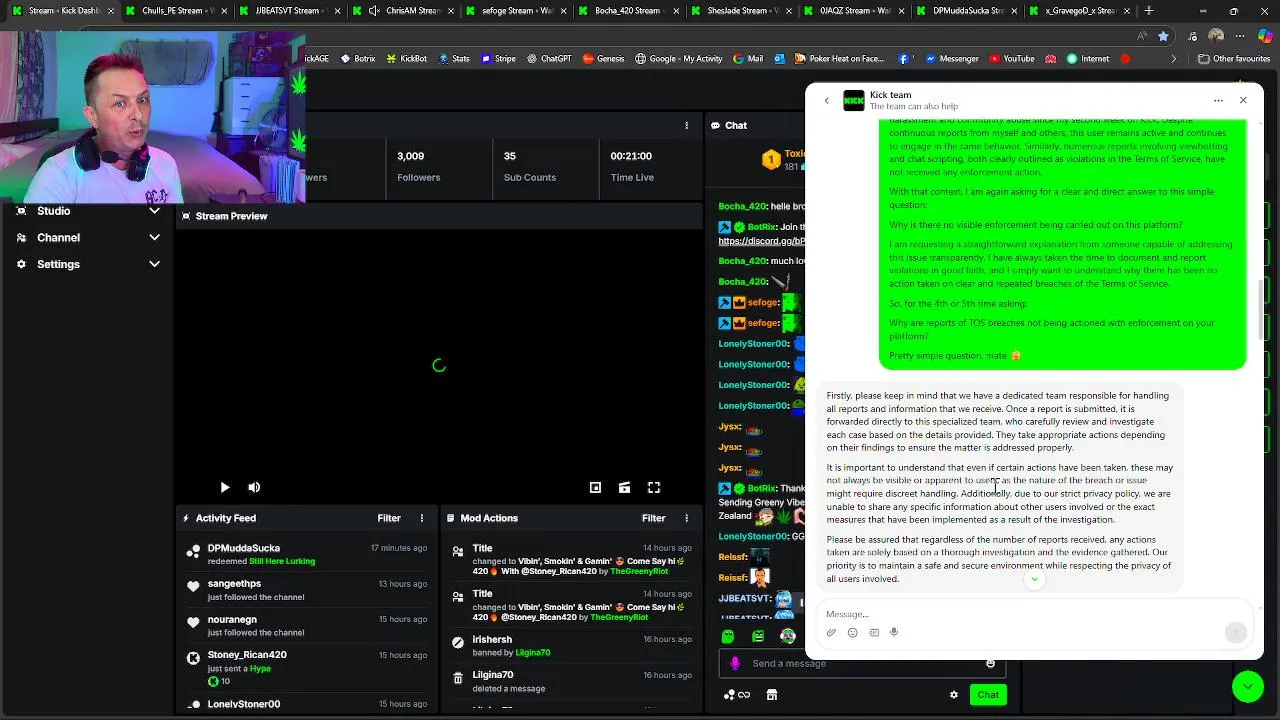Click Liigina70 in Mod Actions
Viewport: 1280px width, 720px height.
click(493, 675)
